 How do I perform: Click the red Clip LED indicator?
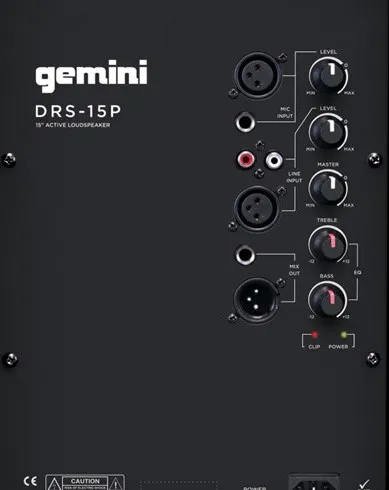click(314, 334)
